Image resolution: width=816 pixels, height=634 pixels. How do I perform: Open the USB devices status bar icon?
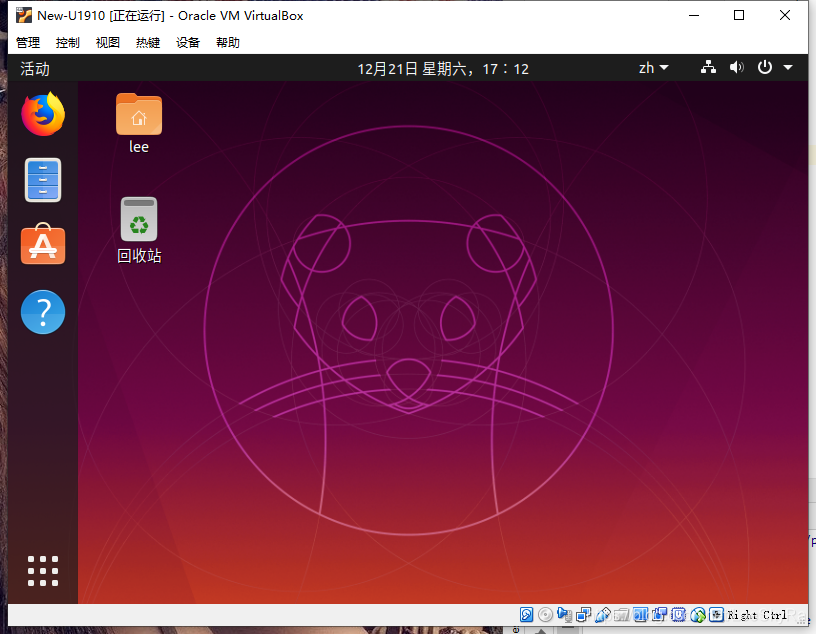pos(603,613)
